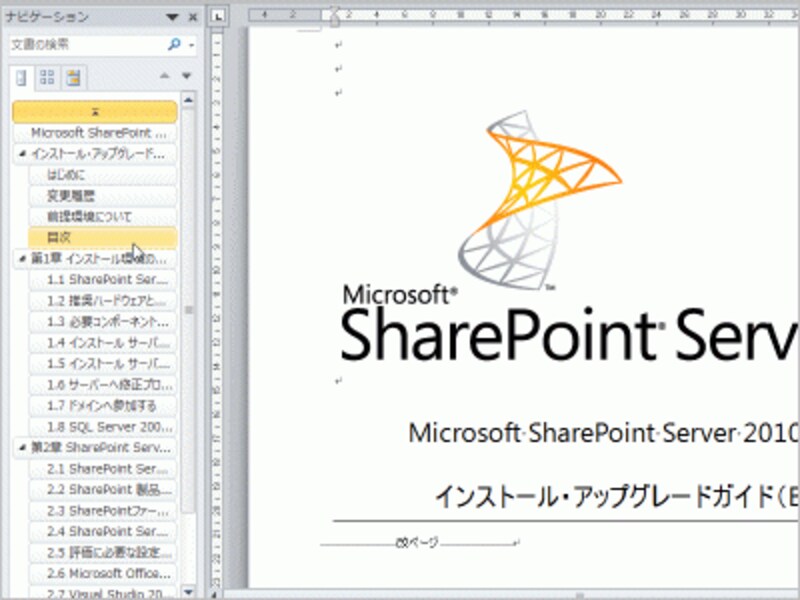Click the large 'SharePoint Serv' logo text
This screenshot has height=600, width=800.
click(570, 335)
